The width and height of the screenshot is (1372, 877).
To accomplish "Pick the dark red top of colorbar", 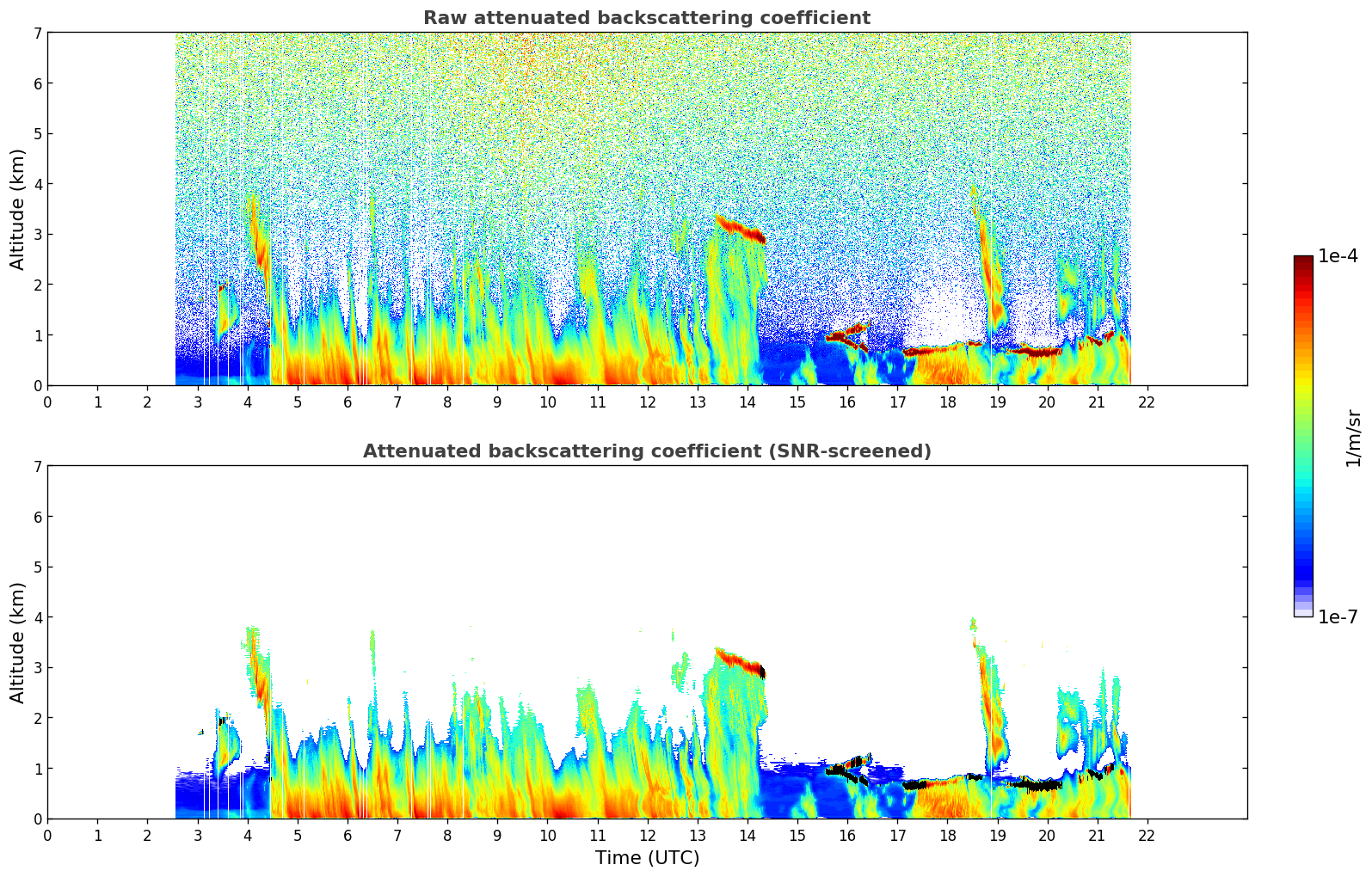I will 1303,263.
